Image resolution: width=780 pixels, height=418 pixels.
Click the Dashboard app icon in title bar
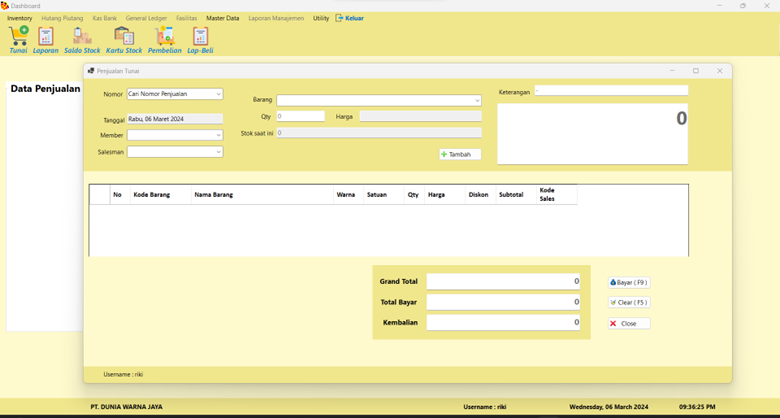(x=4, y=5)
